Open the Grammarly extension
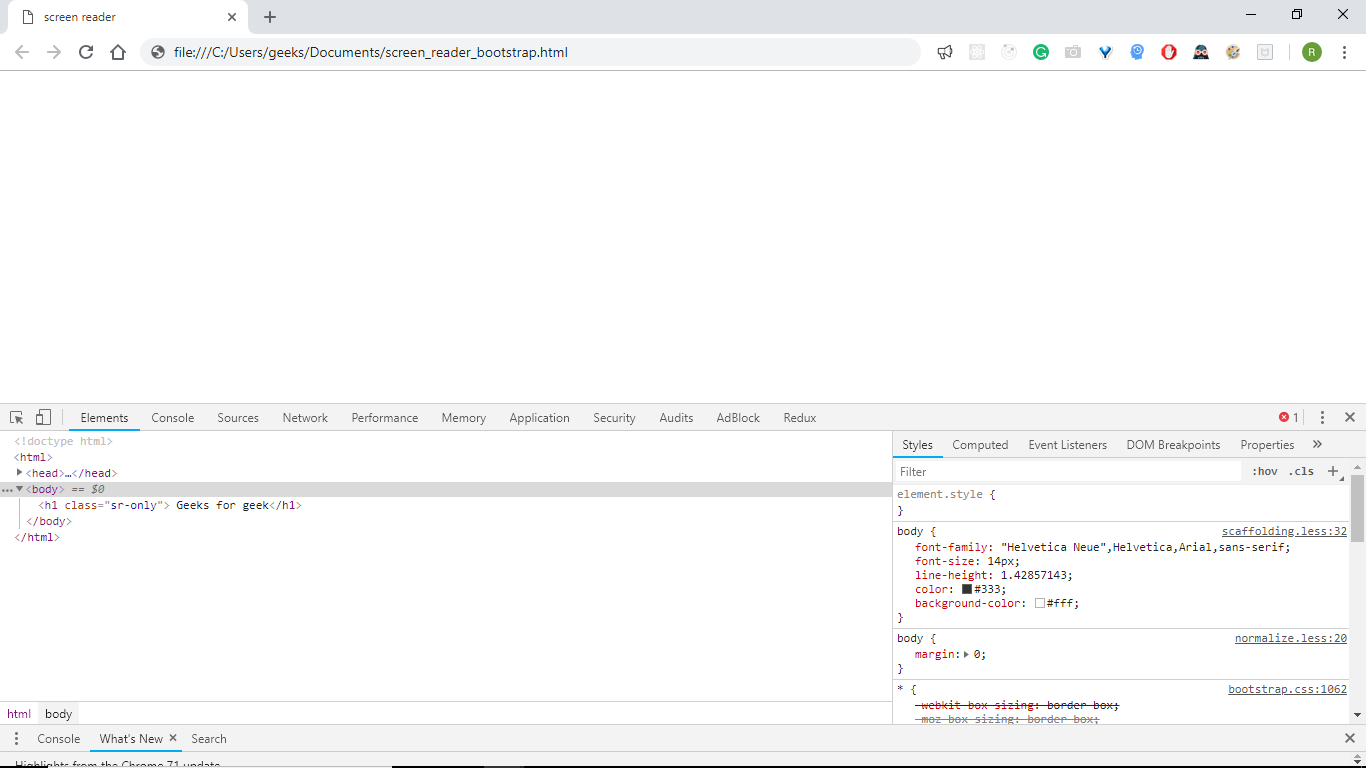Screen dimensions: 1366x768 pyautogui.click(x=1041, y=51)
